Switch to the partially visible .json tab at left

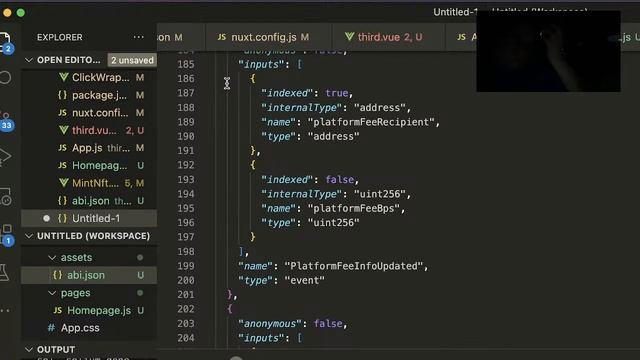point(181,37)
